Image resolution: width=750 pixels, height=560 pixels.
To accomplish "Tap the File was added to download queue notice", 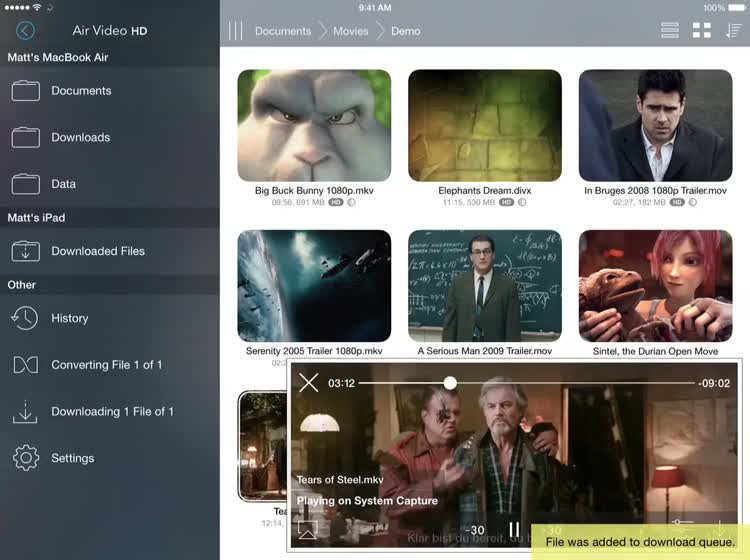I will click(640, 542).
